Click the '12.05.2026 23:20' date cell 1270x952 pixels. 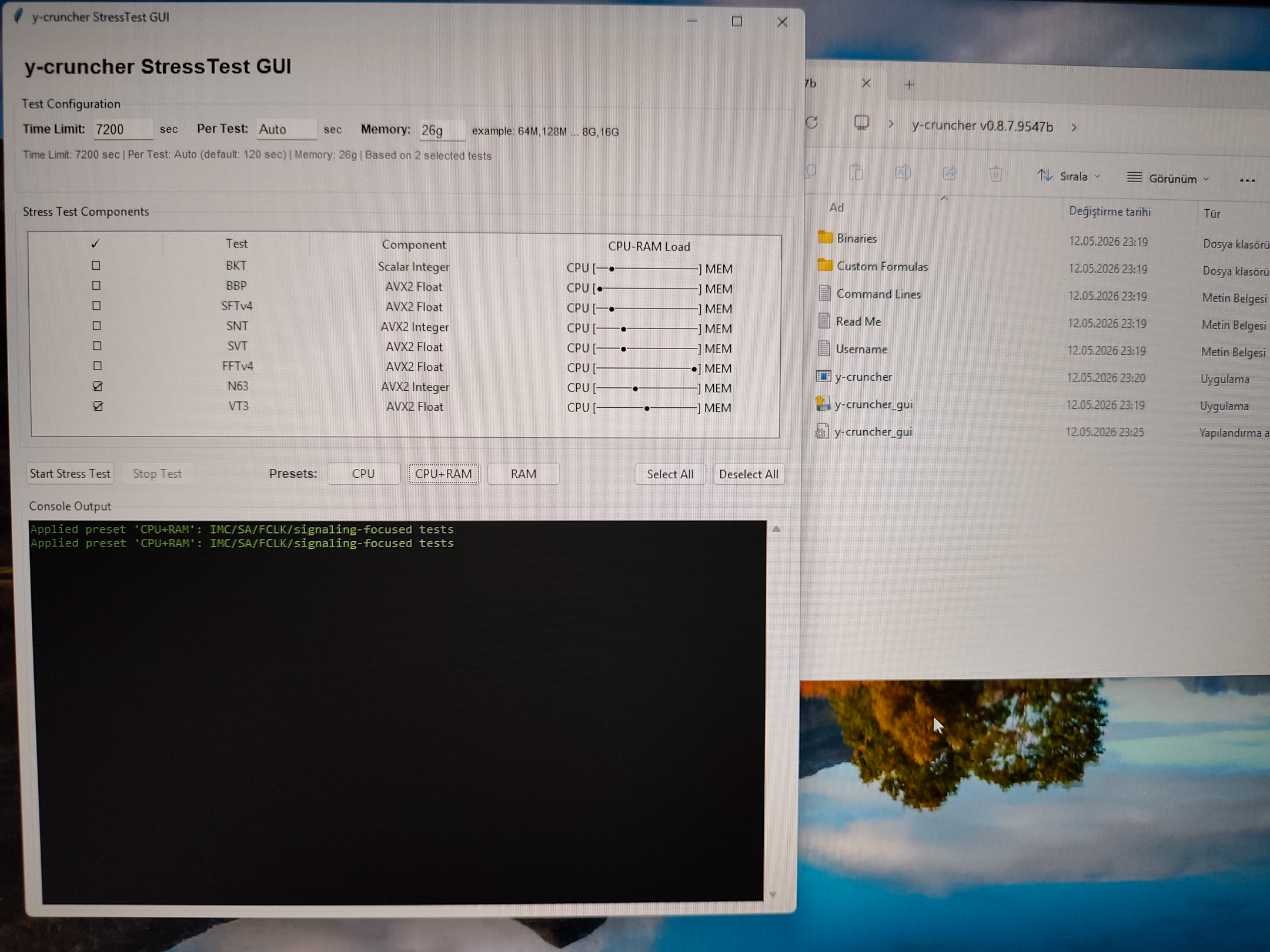click(x=1106, y=378)
